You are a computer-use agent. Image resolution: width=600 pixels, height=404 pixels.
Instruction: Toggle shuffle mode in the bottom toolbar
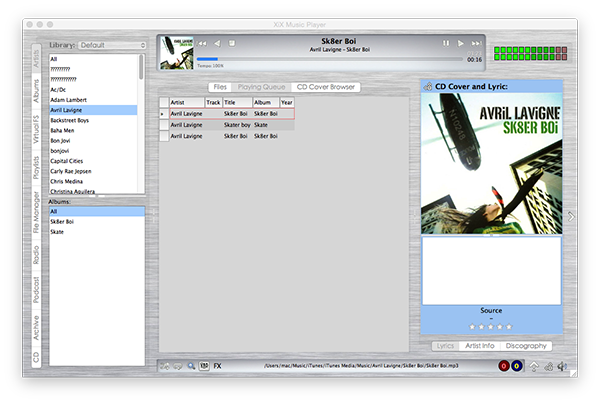(165, 366)
